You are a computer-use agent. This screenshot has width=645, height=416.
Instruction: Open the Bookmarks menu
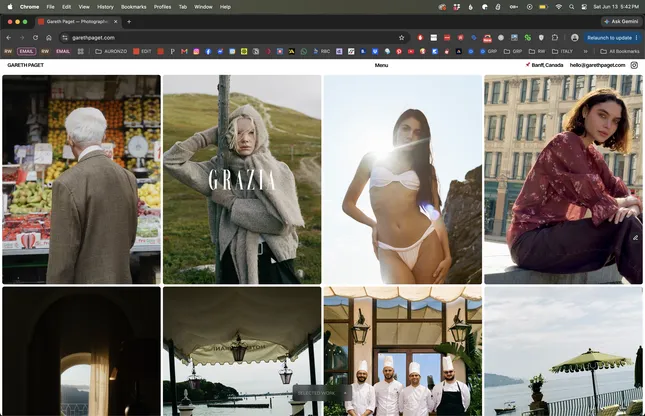tap(133, 7)
